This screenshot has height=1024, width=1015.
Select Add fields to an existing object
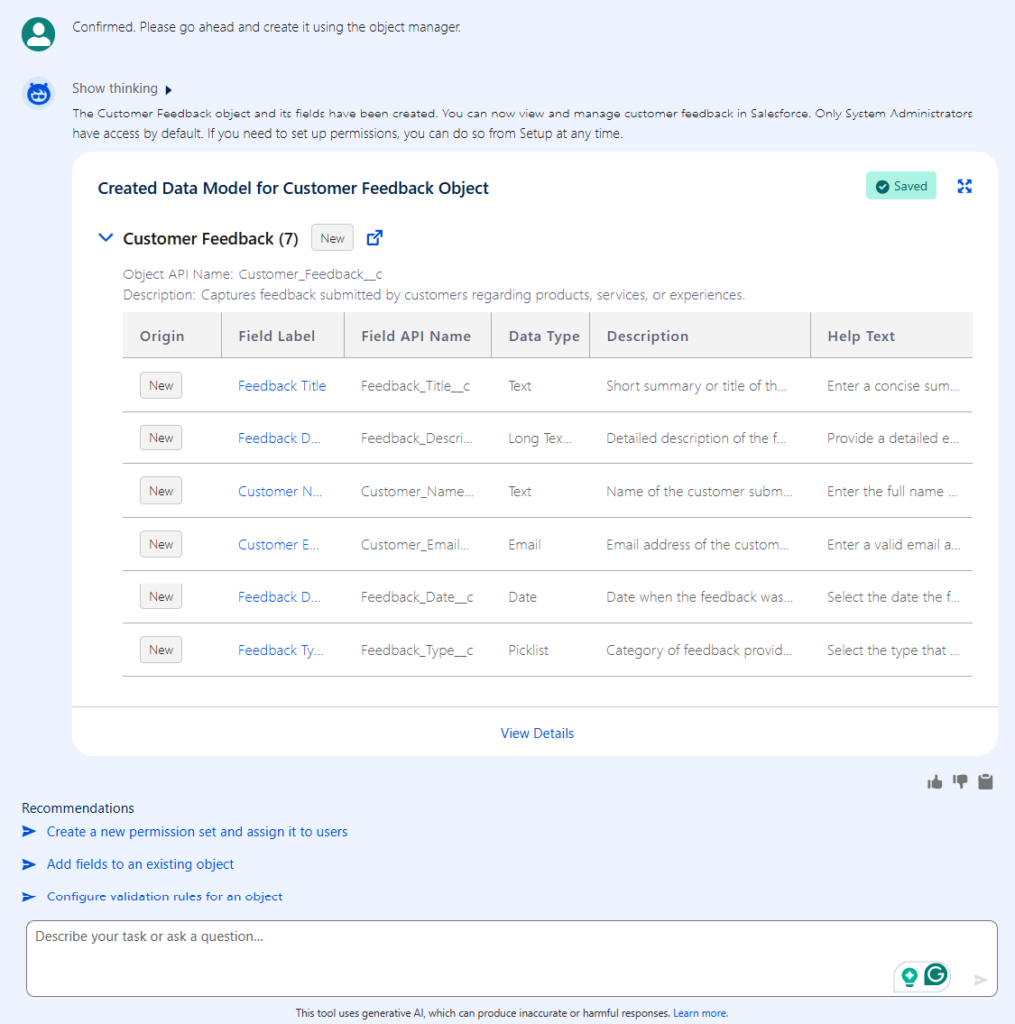click(140, 865)
